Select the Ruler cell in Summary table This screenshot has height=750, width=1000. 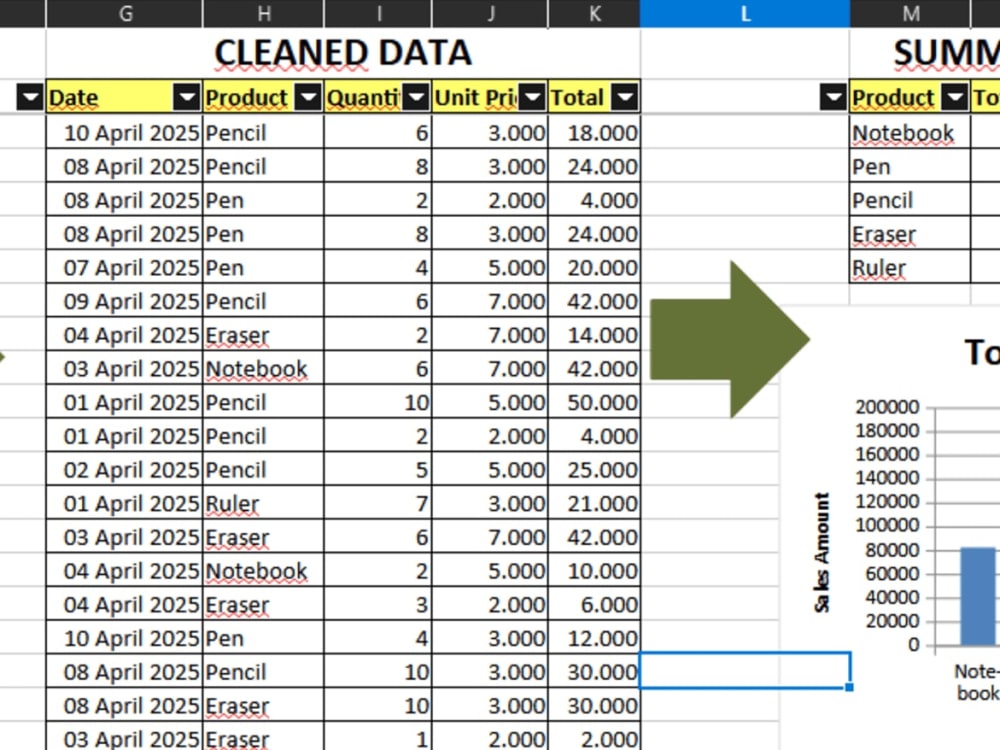[x=910, y=267]
